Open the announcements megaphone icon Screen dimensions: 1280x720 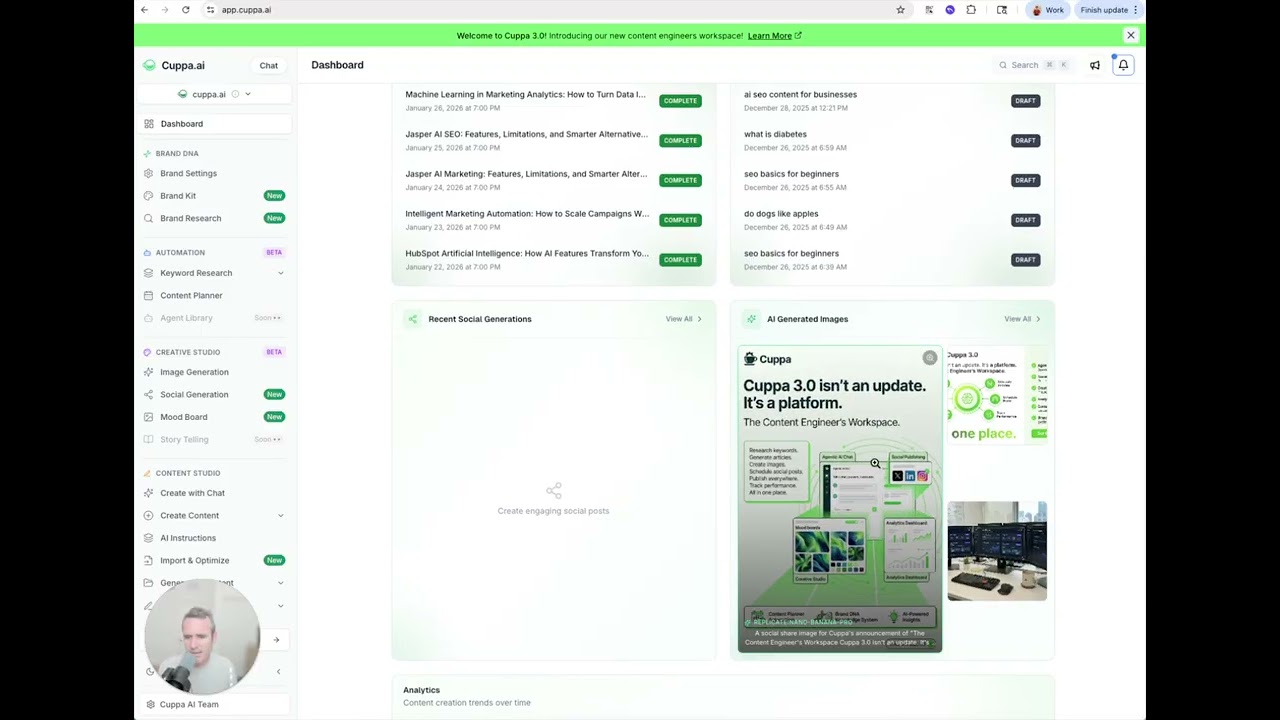[1095, 65]
